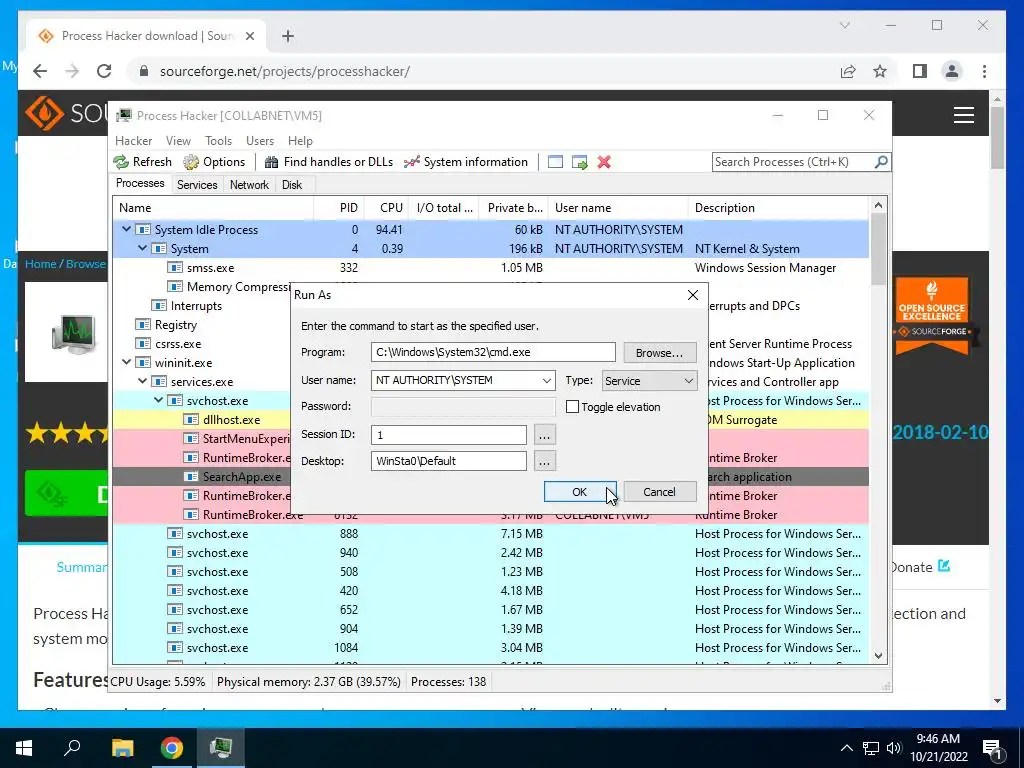Open the Users menu
The height and width of the screenshot is (768, 1024).
click(x=260, y=140)
